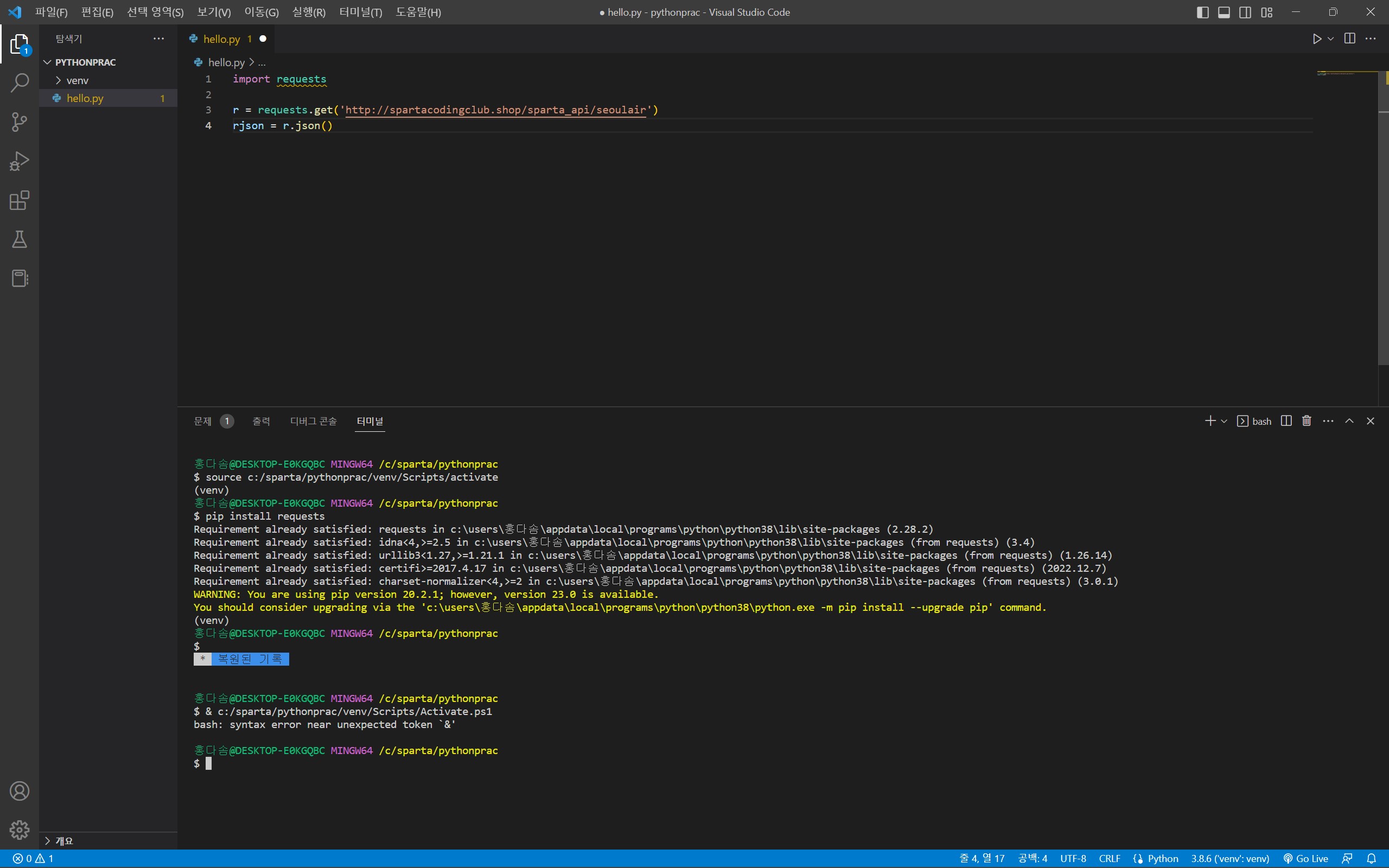Image resolution: width=1389 pixels, height=868 pixels.
Task: Open the 이동(G) menu
Action: 261,12
